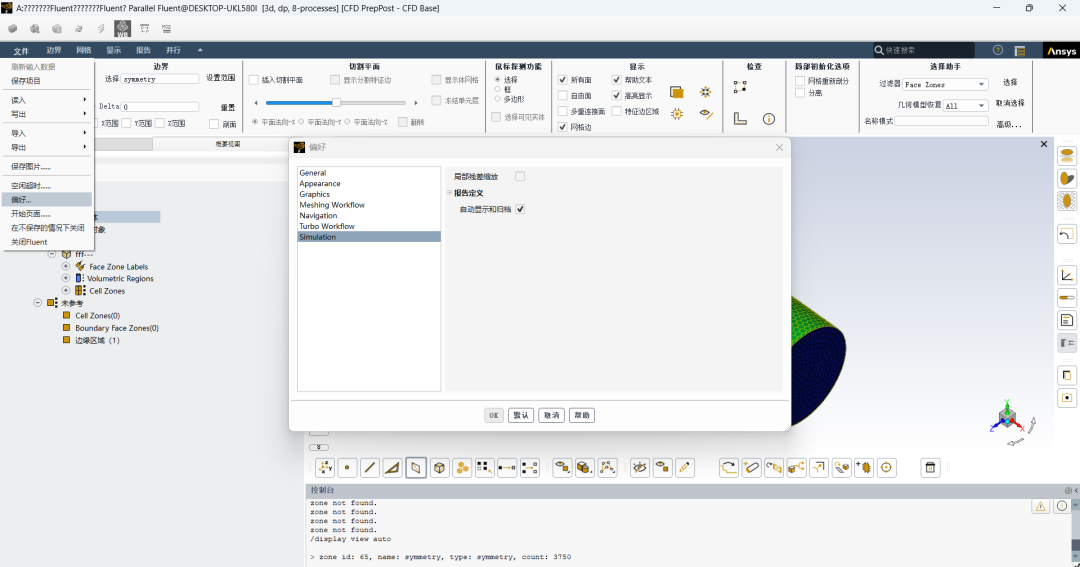Click the eye with slash display icon
This screenshot has width=1080, height=567.
(x=706, y=114)
